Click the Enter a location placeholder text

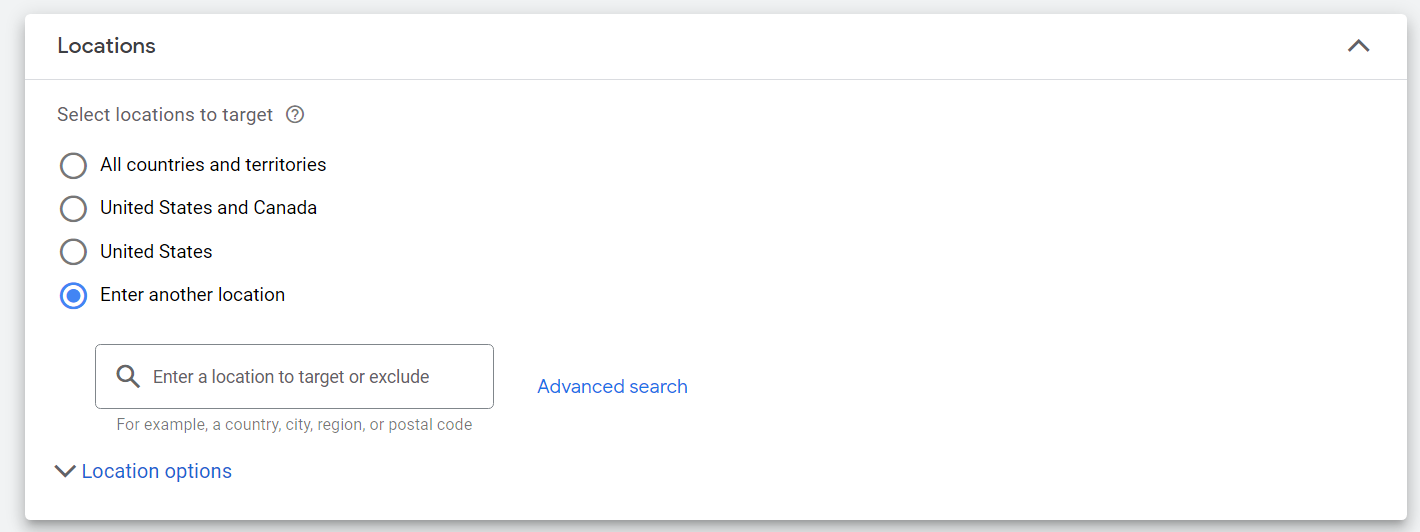click(291, 377)
